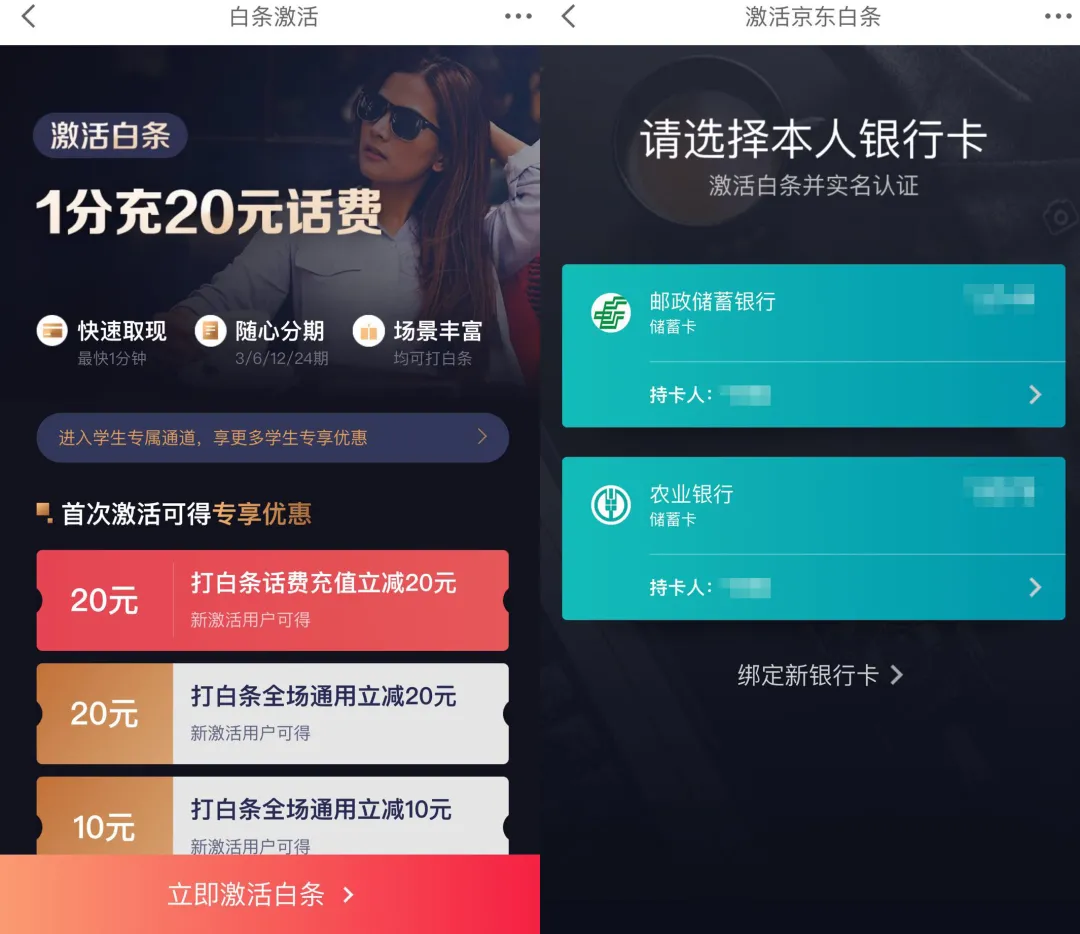Select the 全场通用立减20元 coupon
Screen dimensions: 1080x934
point(273,714)
